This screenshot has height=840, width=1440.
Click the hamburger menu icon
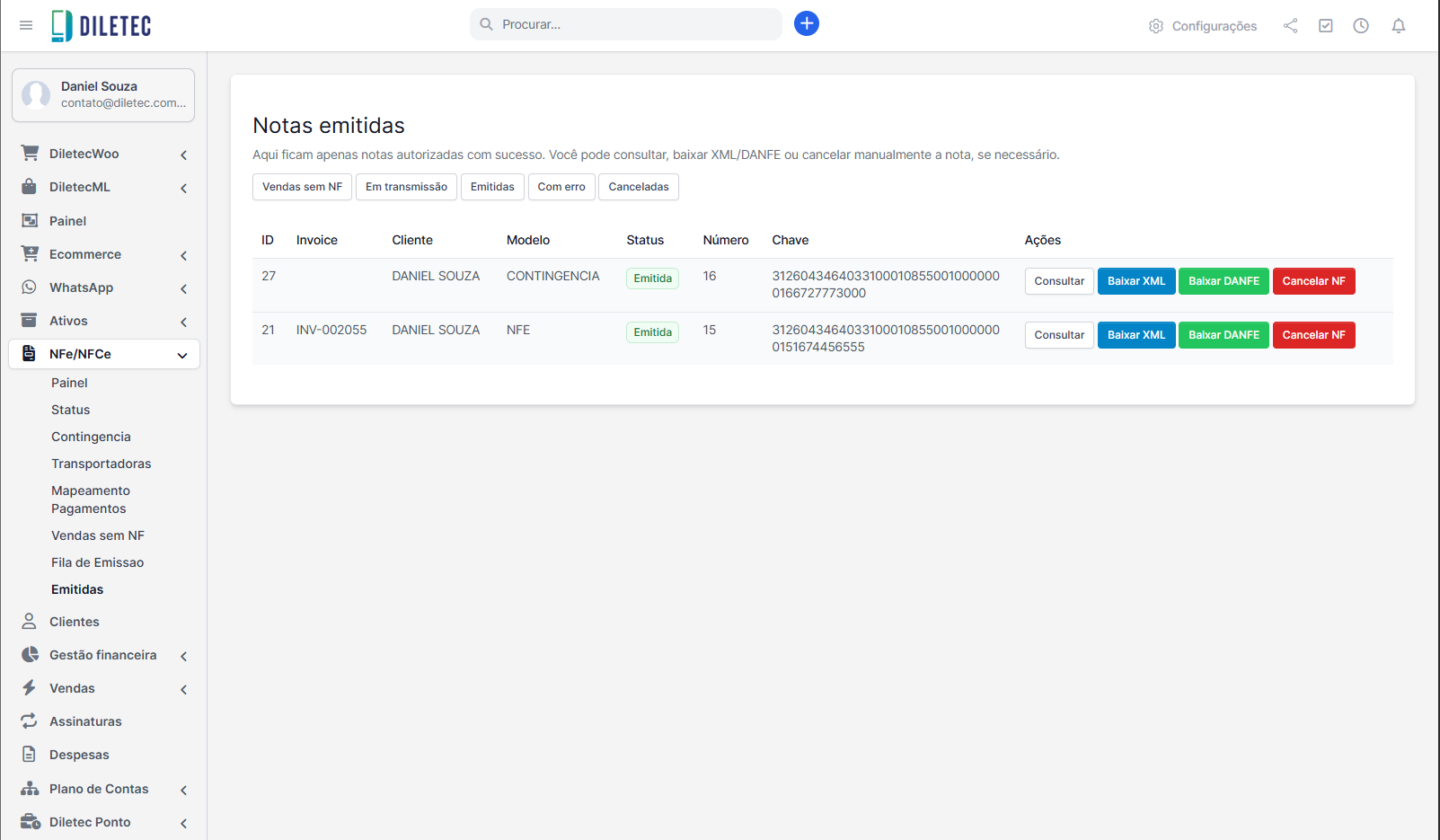point(26,25)
